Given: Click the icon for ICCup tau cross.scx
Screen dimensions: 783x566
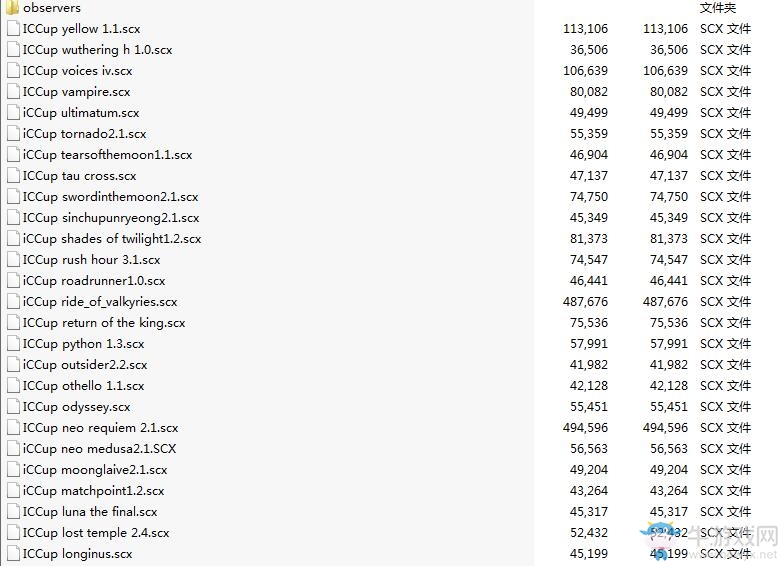Looking at the screenshot, I should coord(13,175).
